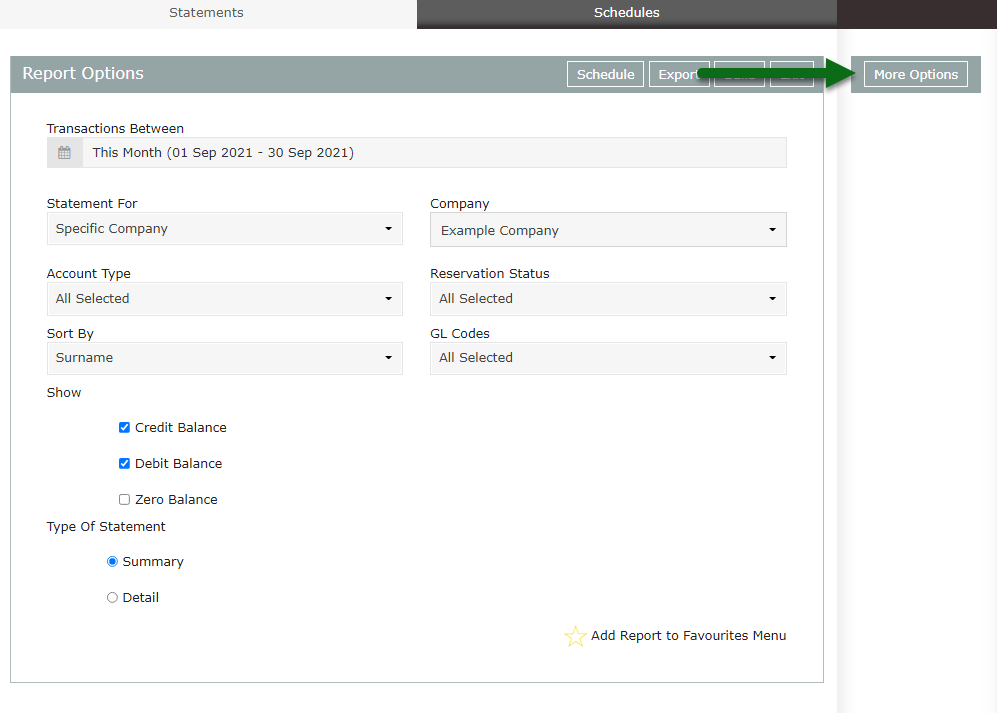The width and height of the screenshot is (997, 713).
Task: Click the Schedule button
Action: coord(605,74)
